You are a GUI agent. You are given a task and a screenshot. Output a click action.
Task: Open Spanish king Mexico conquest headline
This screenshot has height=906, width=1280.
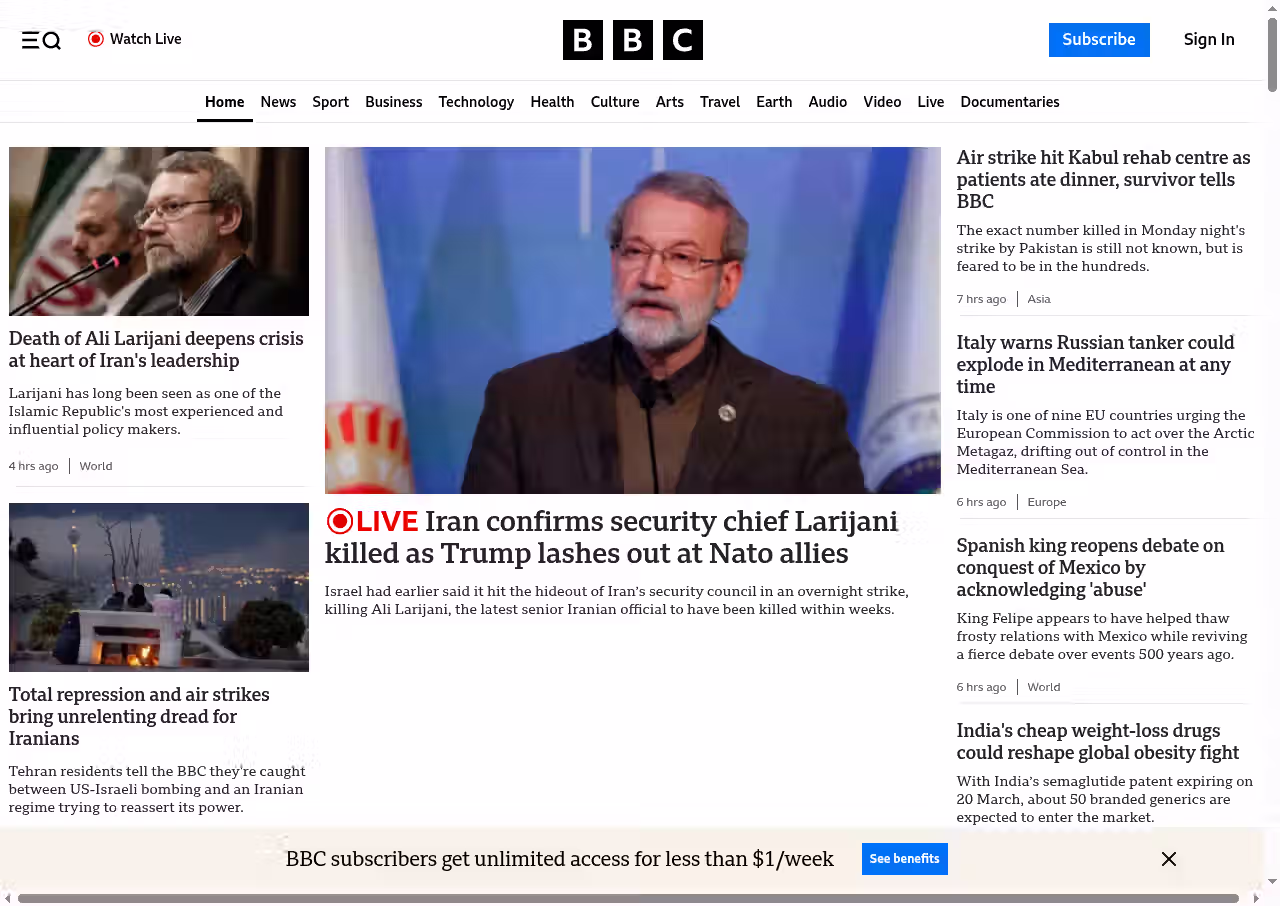(x=1090, y=567)
